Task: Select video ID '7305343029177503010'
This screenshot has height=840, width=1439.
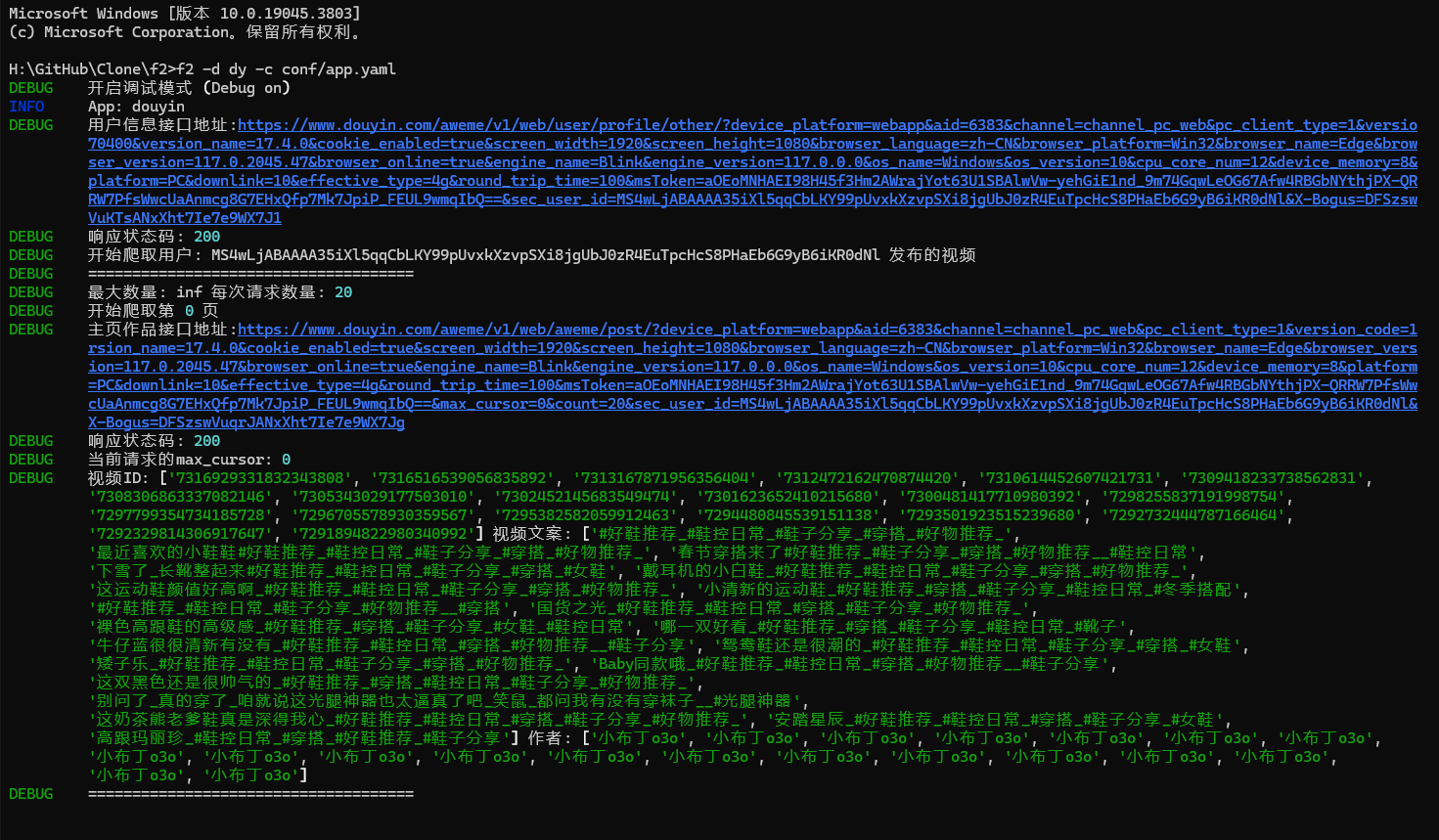Action: pyautogui.click(x=382, y=497)
